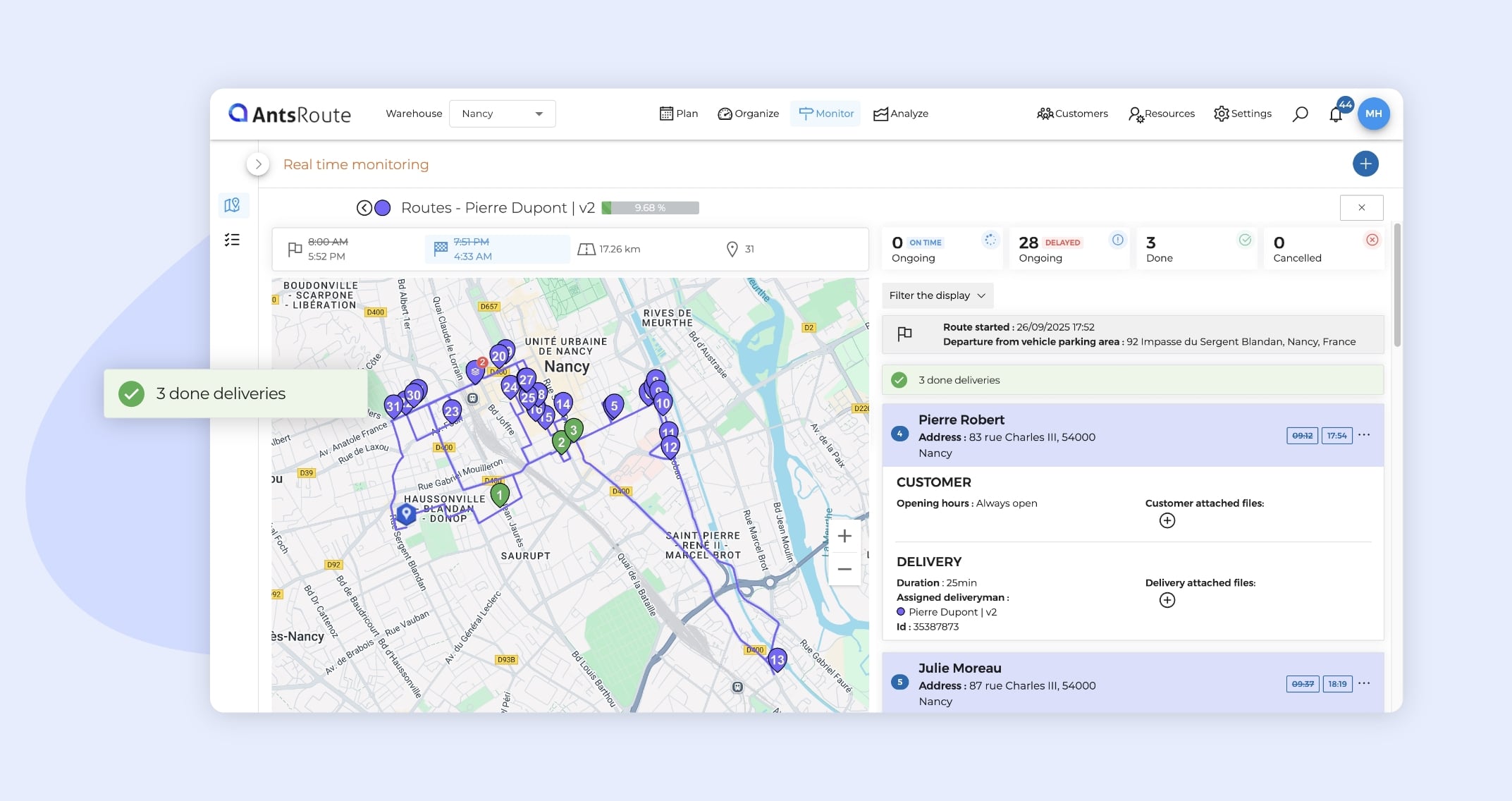Screen dimensions: 1512x801
Task: Click the search magnifier icon
Action: click(1300, 114)
